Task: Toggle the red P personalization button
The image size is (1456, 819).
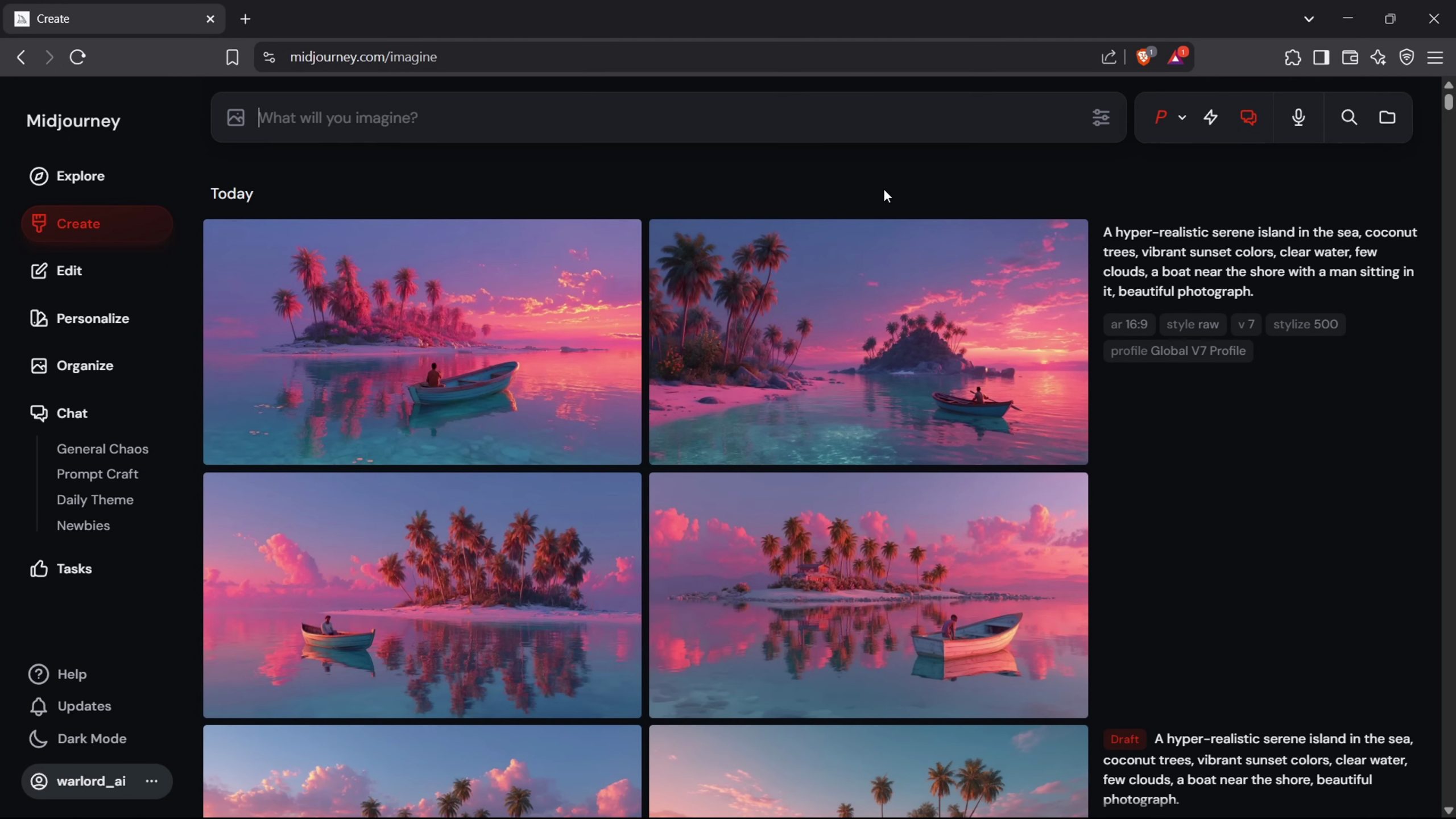Action: point(1160,117)
